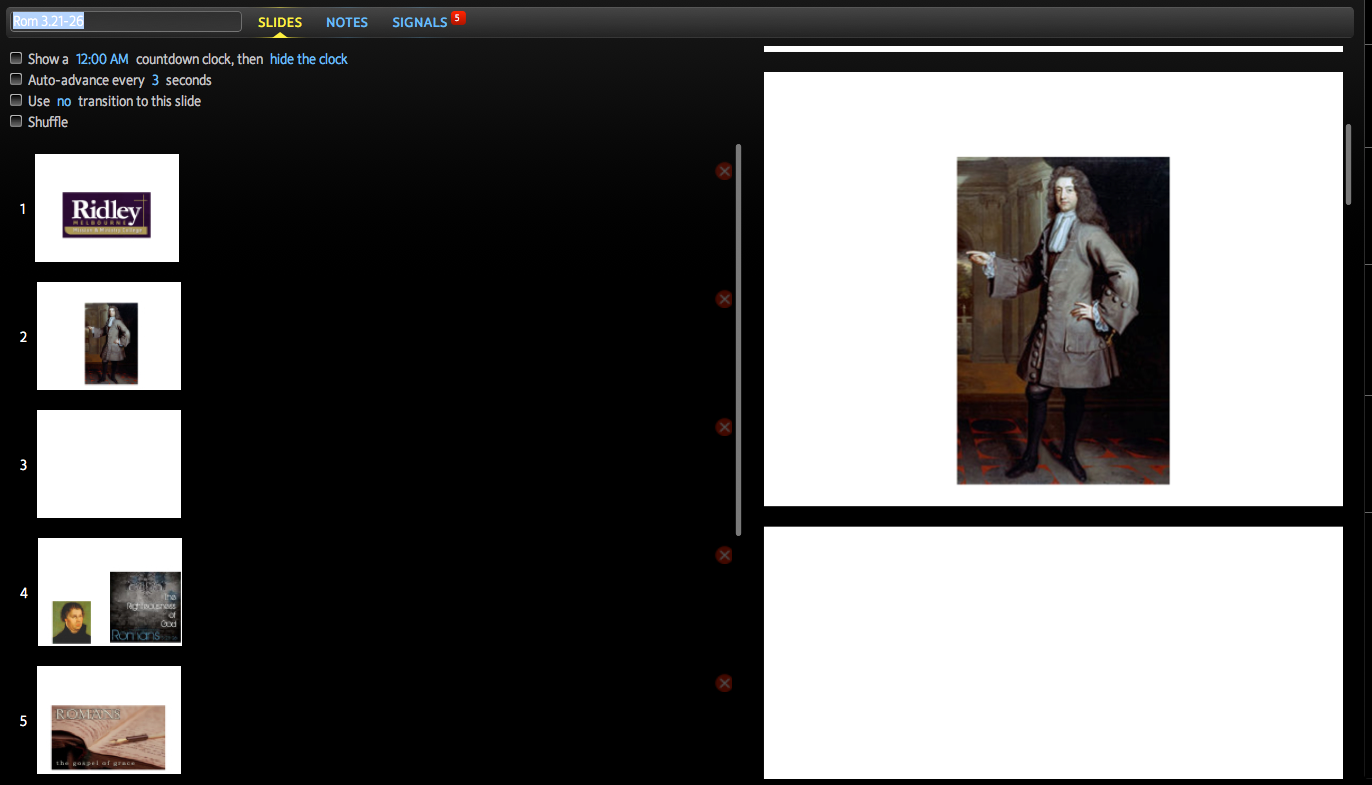
Task: Open the NOTES tab
Action: (347, 22)
